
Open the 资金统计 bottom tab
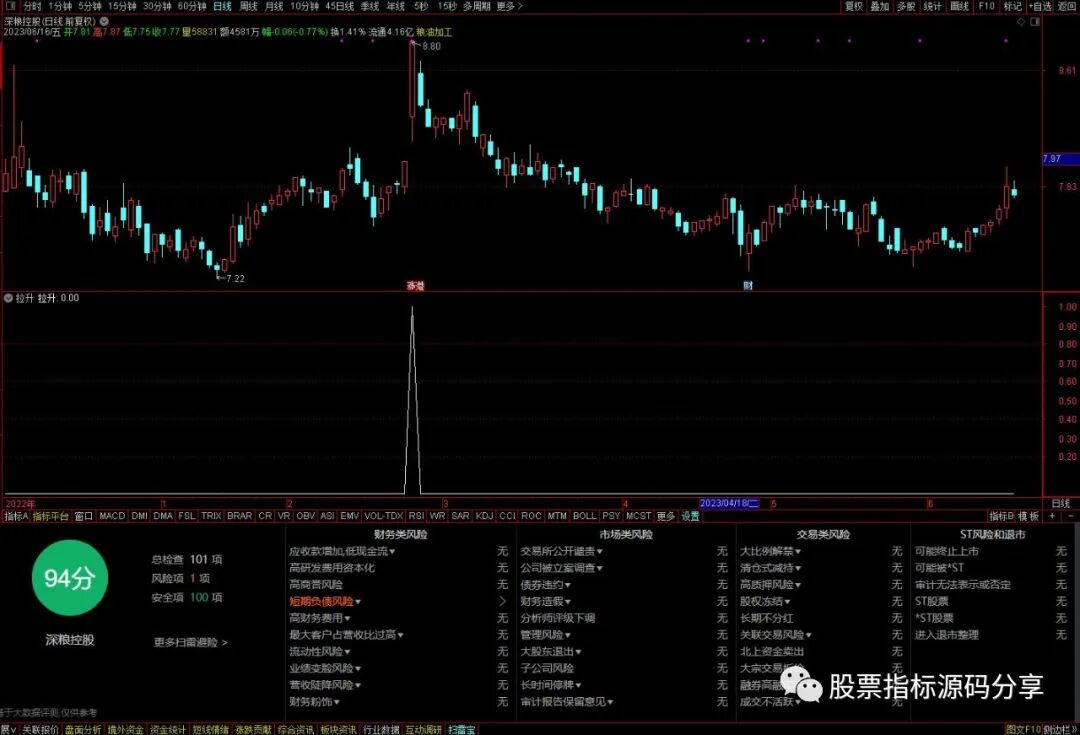(167, 729)
